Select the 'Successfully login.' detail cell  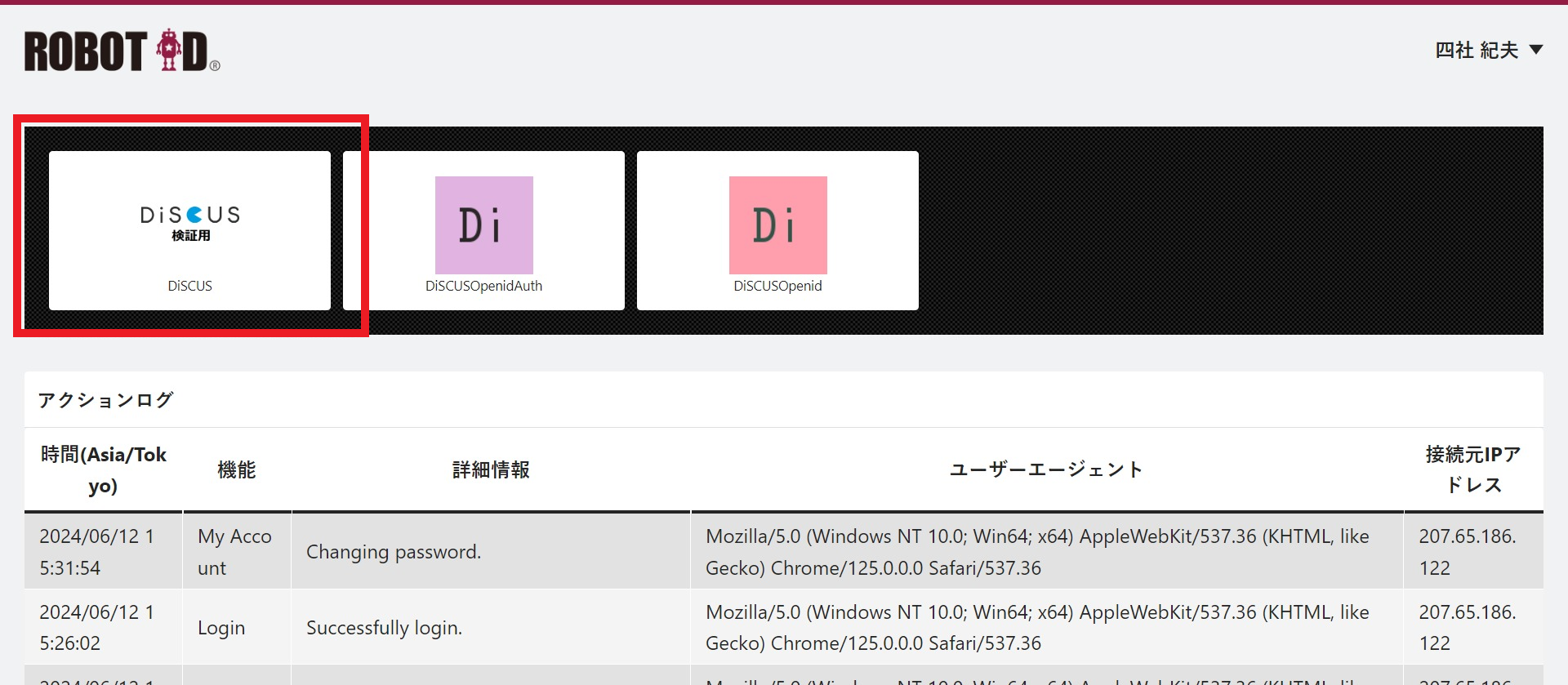(491, 627)
